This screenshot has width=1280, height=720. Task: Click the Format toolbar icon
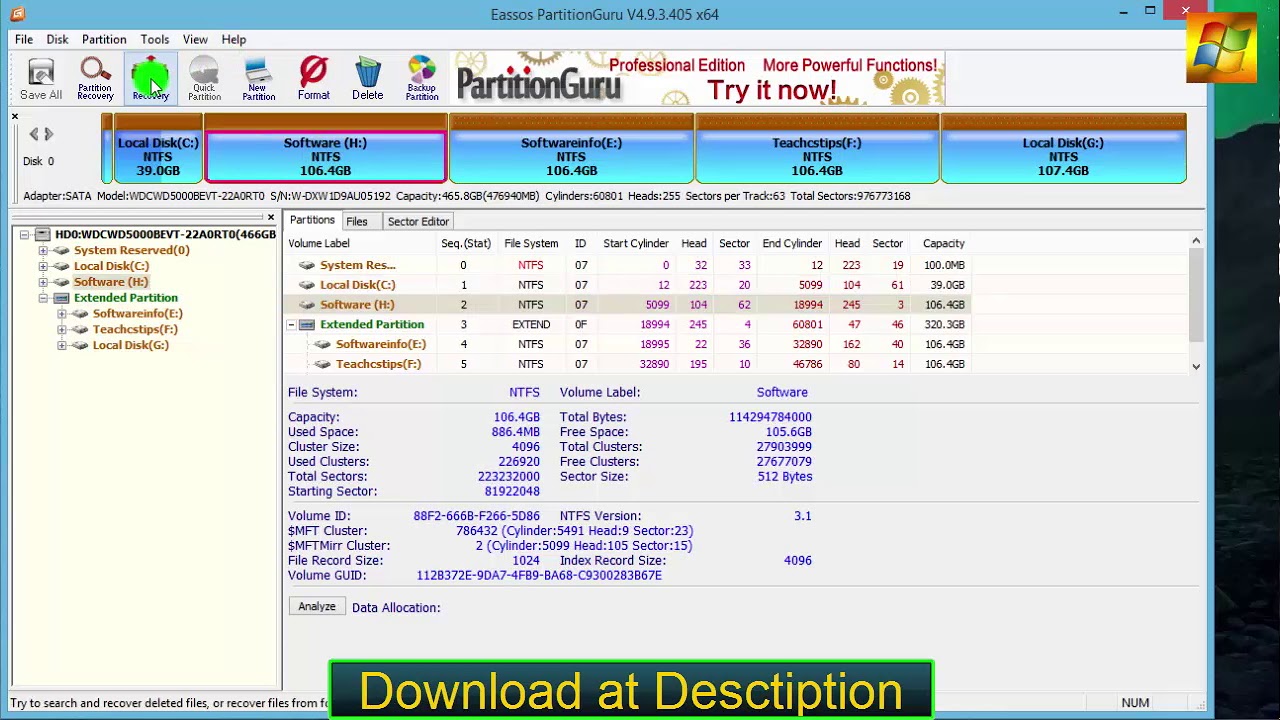pos(313,79)
